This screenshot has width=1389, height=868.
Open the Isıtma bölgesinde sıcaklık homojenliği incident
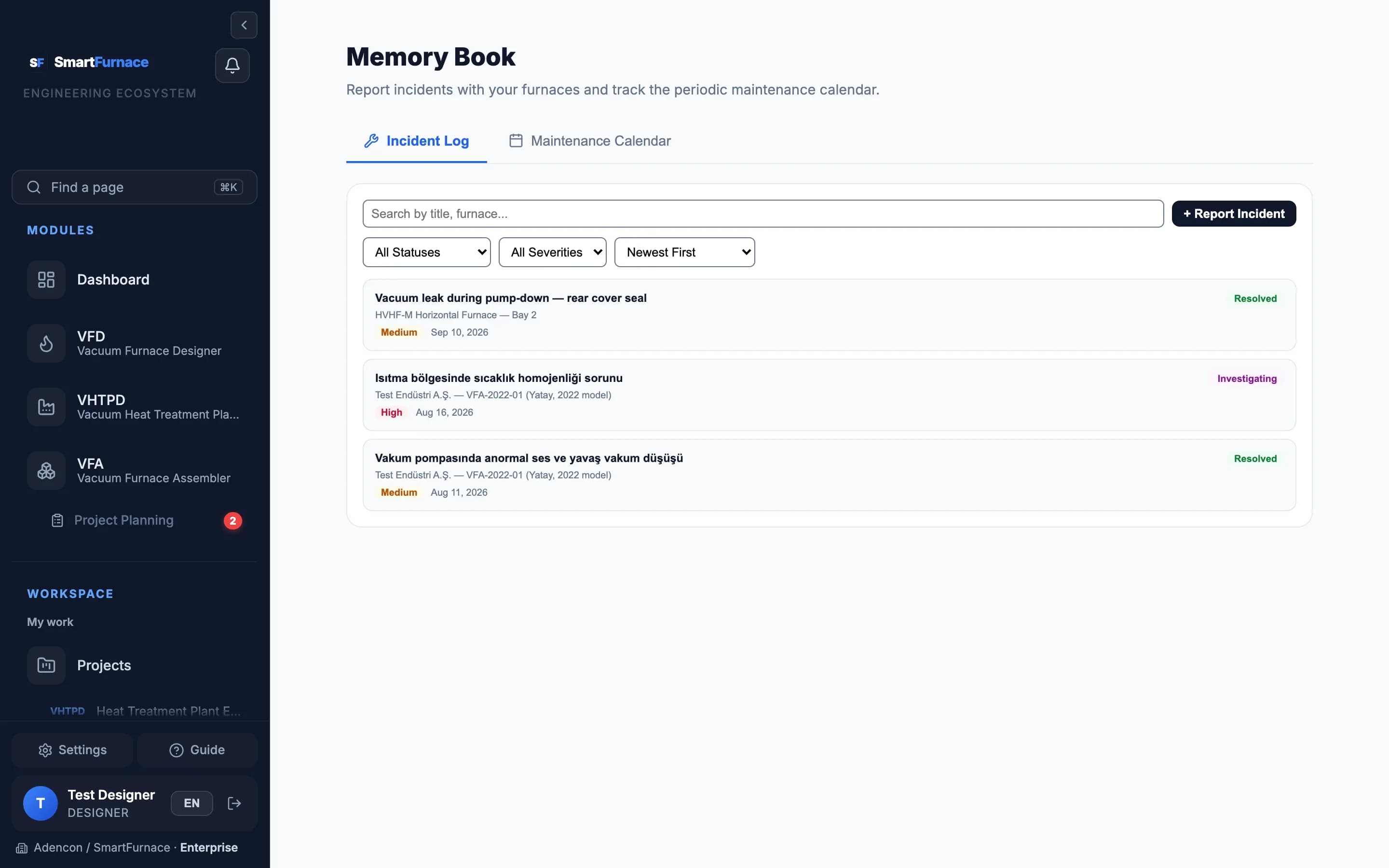(829, 395)
